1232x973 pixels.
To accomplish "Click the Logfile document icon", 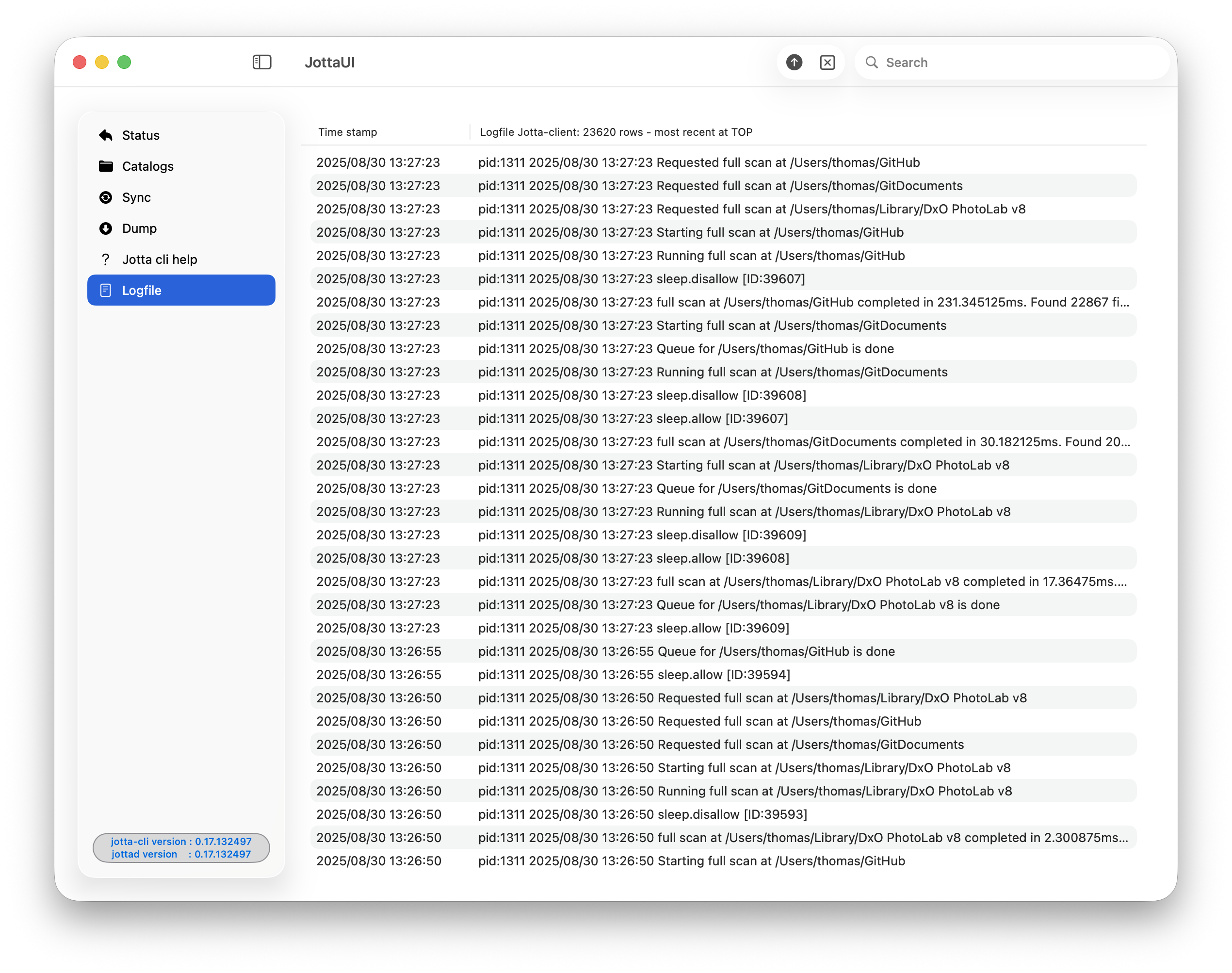I will tap(105, 290).
